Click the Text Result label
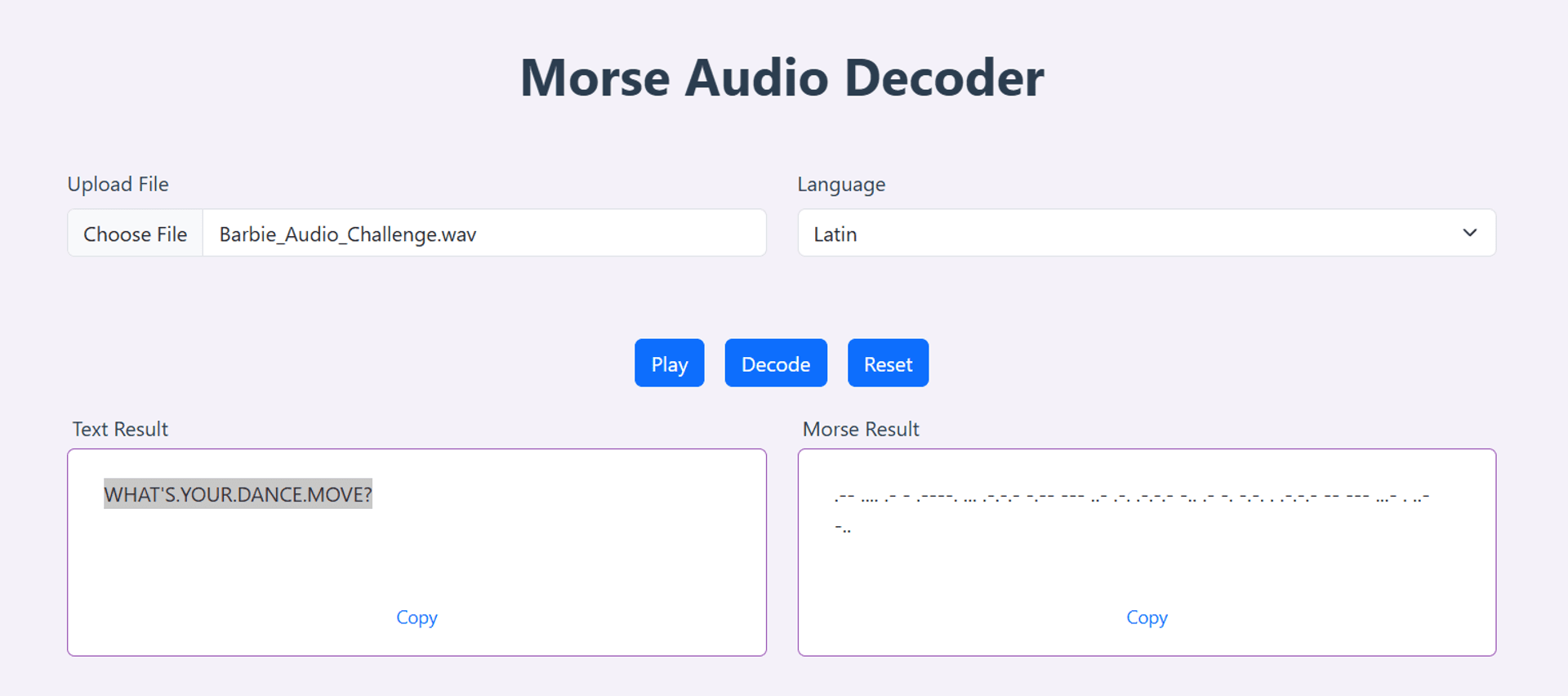 click(x=120, y=430)
